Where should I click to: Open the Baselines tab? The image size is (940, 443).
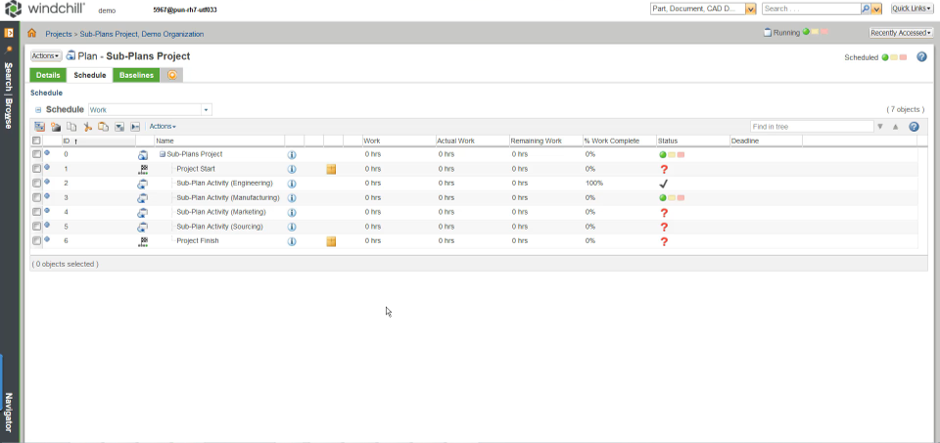tap(136, 75)
